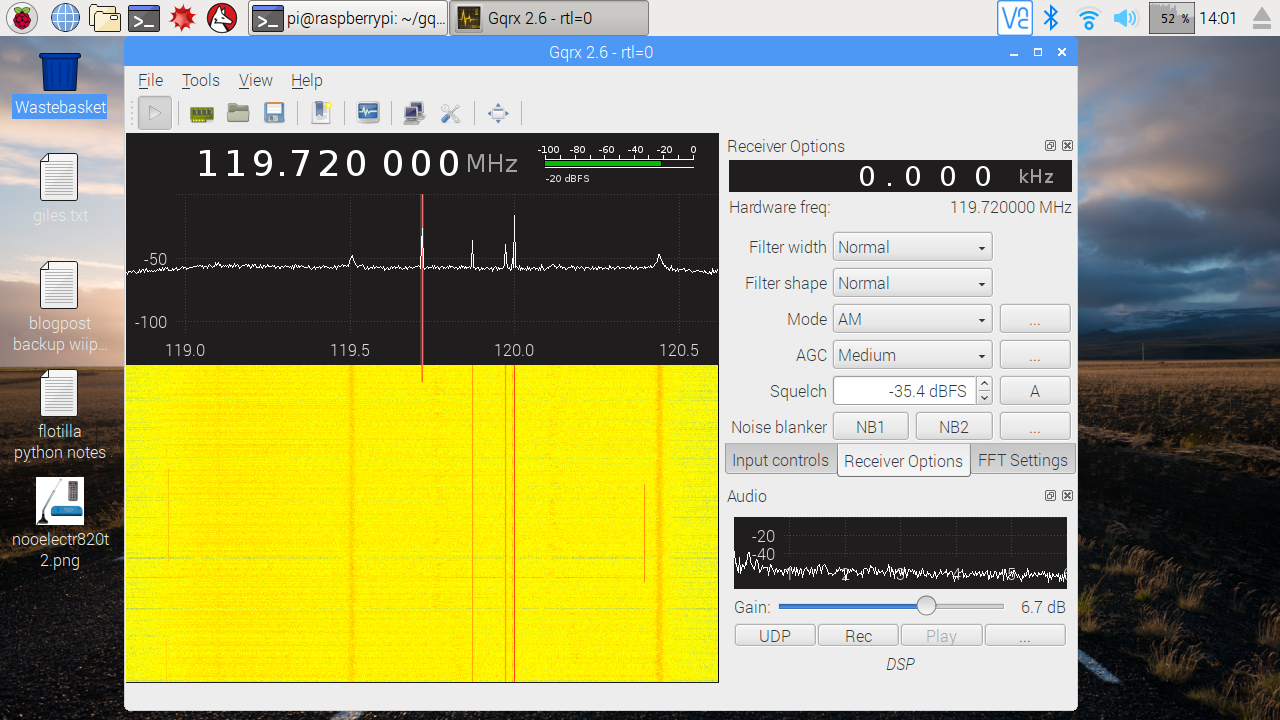Toggle UDP audio streaming button
This screenshot has height=720, width=1280.
point(775,636)
